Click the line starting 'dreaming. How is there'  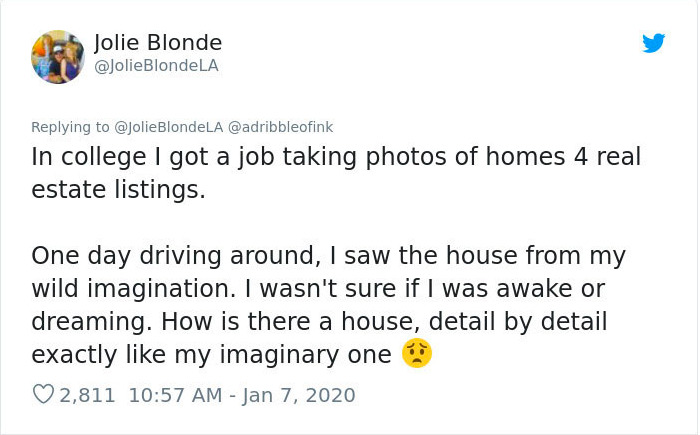(319, 322)
